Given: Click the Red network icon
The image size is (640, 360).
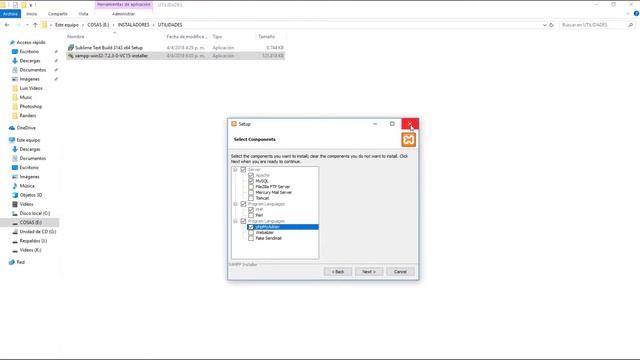Looking at the screenshot, I should click(x=12, y=262).
